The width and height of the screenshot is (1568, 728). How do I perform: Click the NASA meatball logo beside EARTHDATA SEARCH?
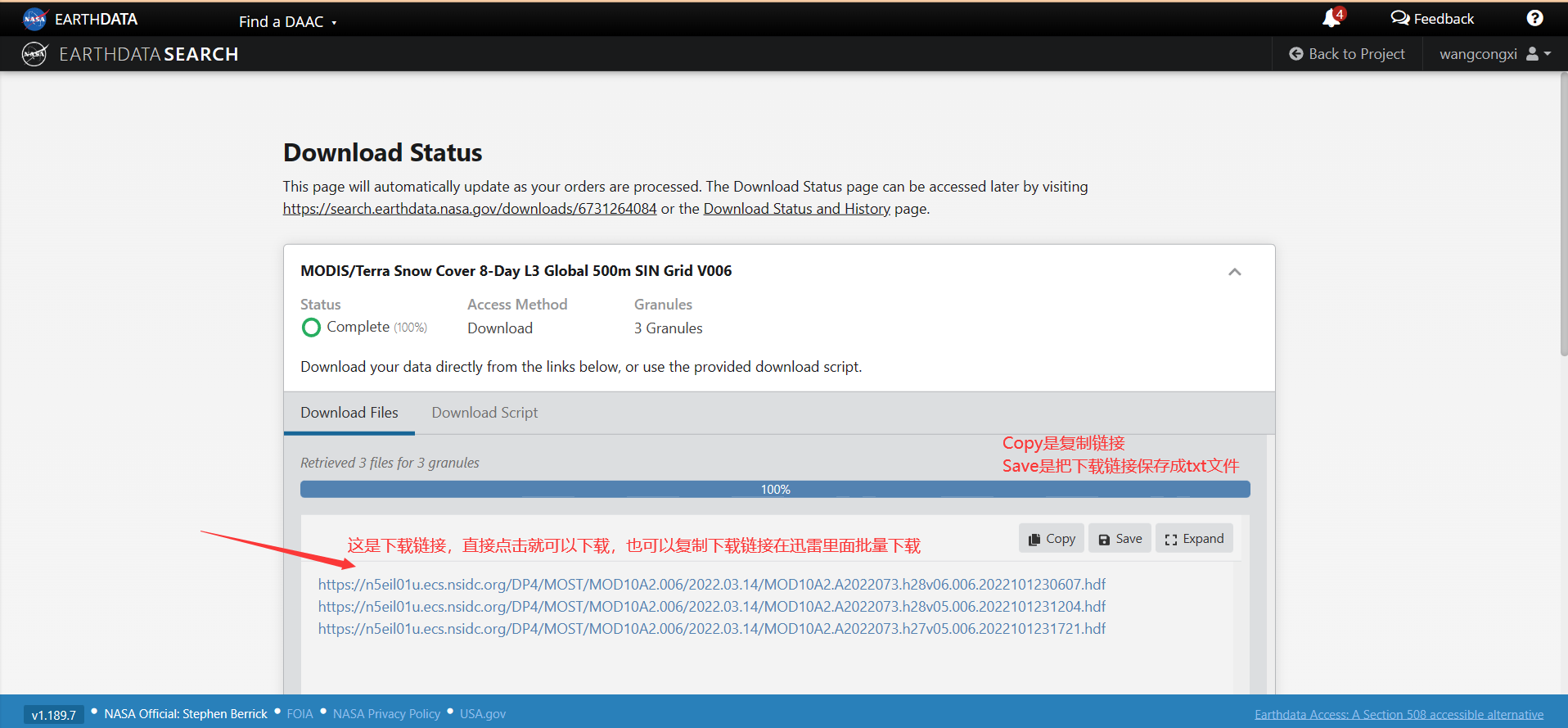click(34, 54)
